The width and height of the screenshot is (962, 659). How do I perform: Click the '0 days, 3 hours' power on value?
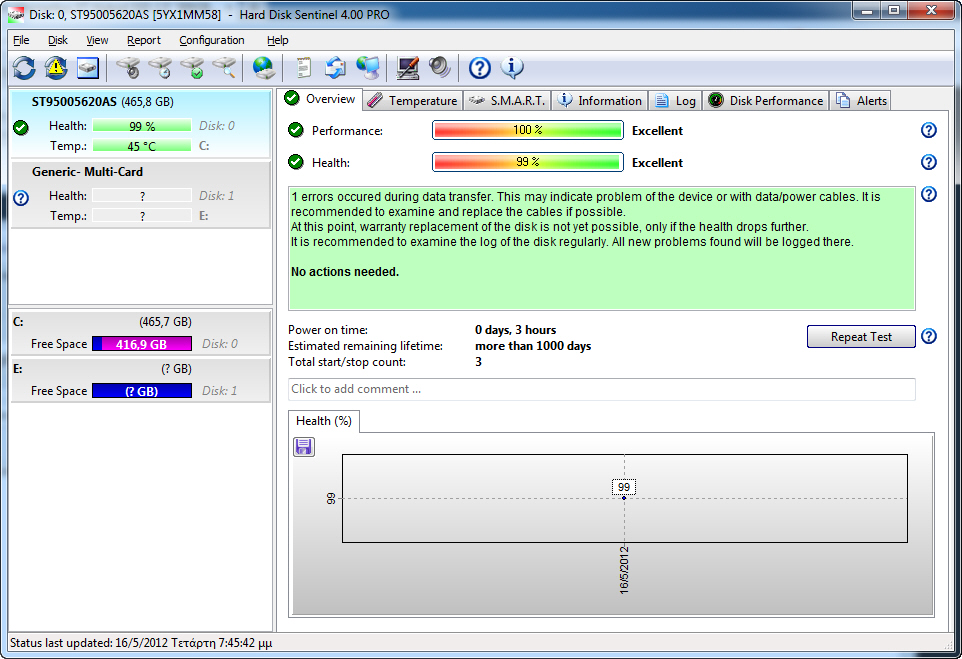(x=515, y=330)
